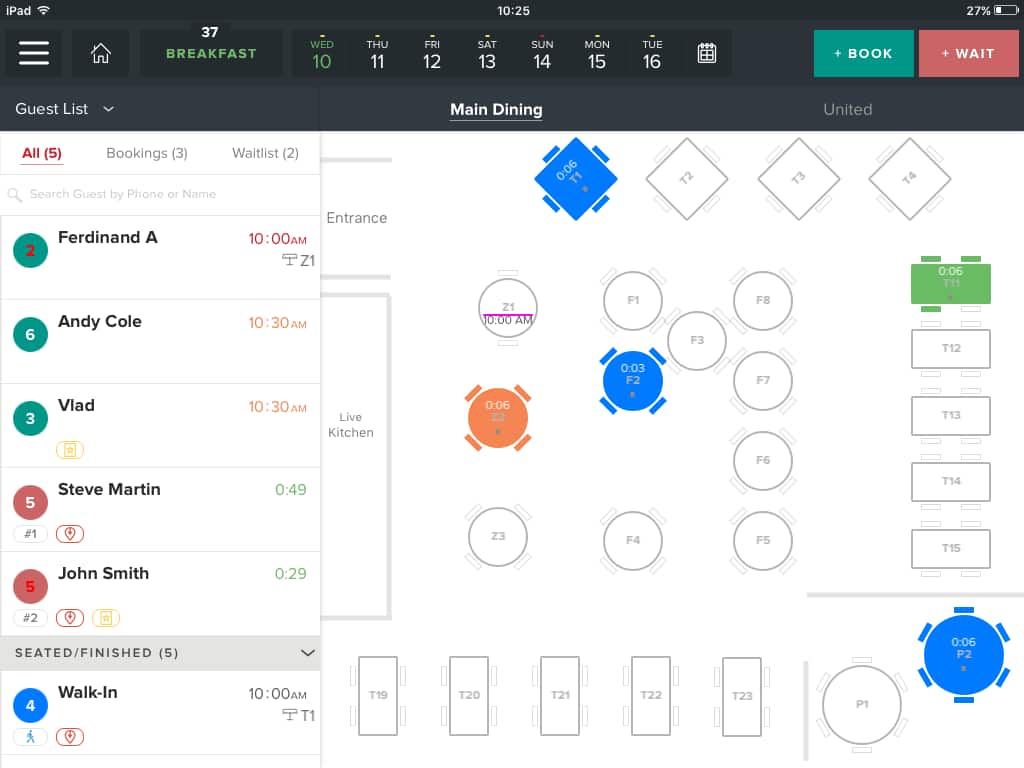
Task: Go to the home screen icon
Action: [100, 54]
